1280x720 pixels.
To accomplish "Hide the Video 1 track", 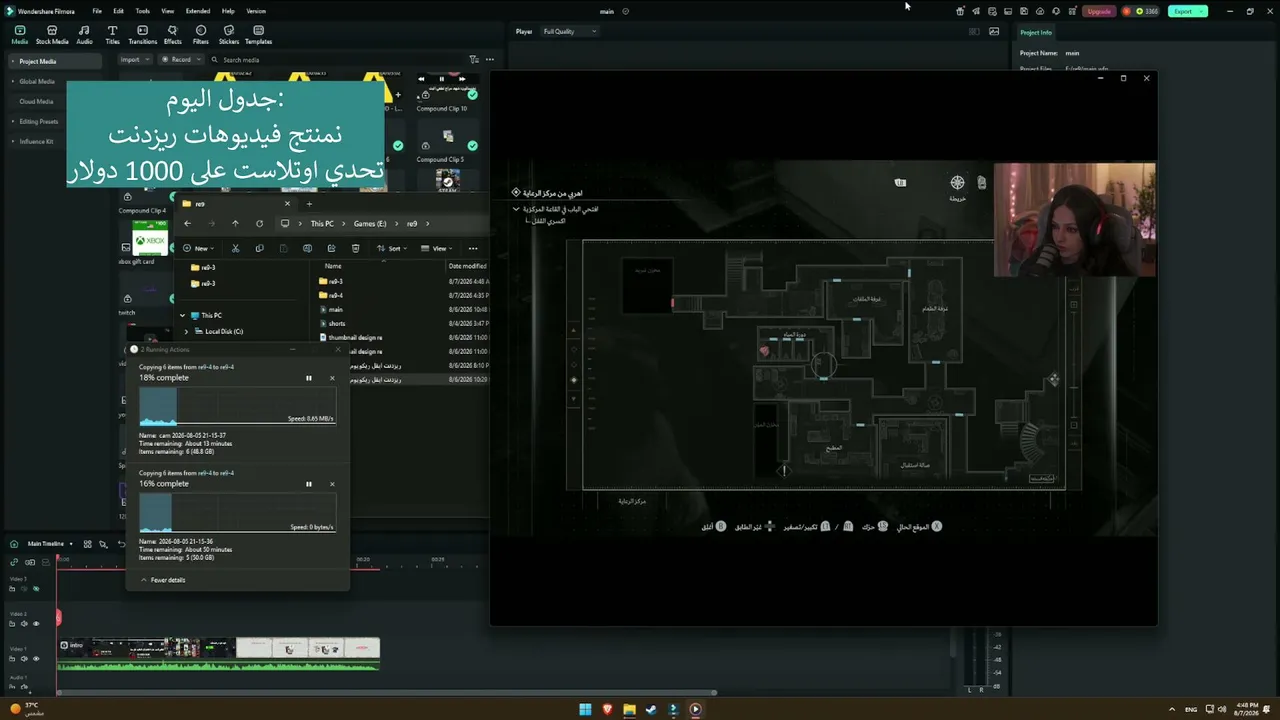I will (x=36, y=659).
